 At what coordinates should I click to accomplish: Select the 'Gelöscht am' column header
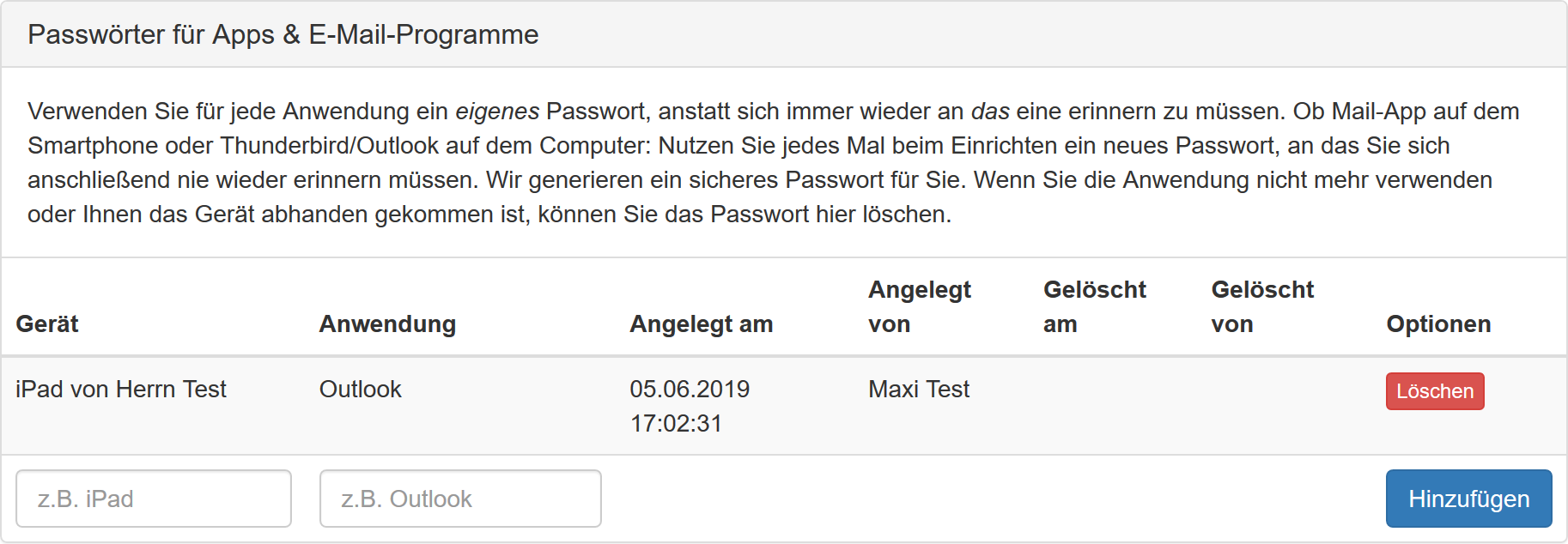(x=1094, y=306)
